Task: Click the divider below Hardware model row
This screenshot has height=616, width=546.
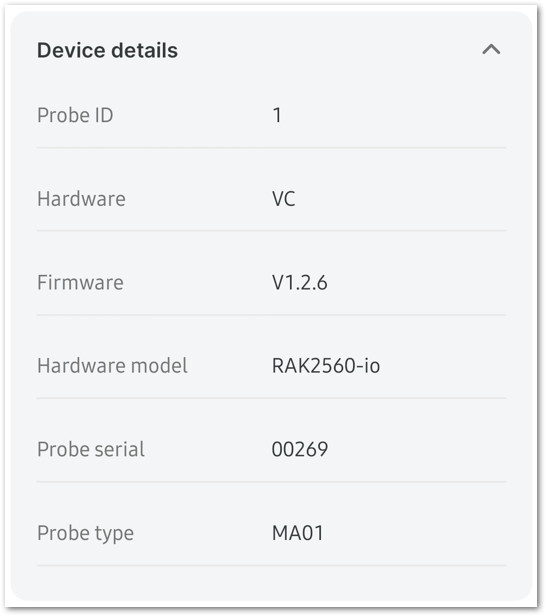Action: point(271,398)
